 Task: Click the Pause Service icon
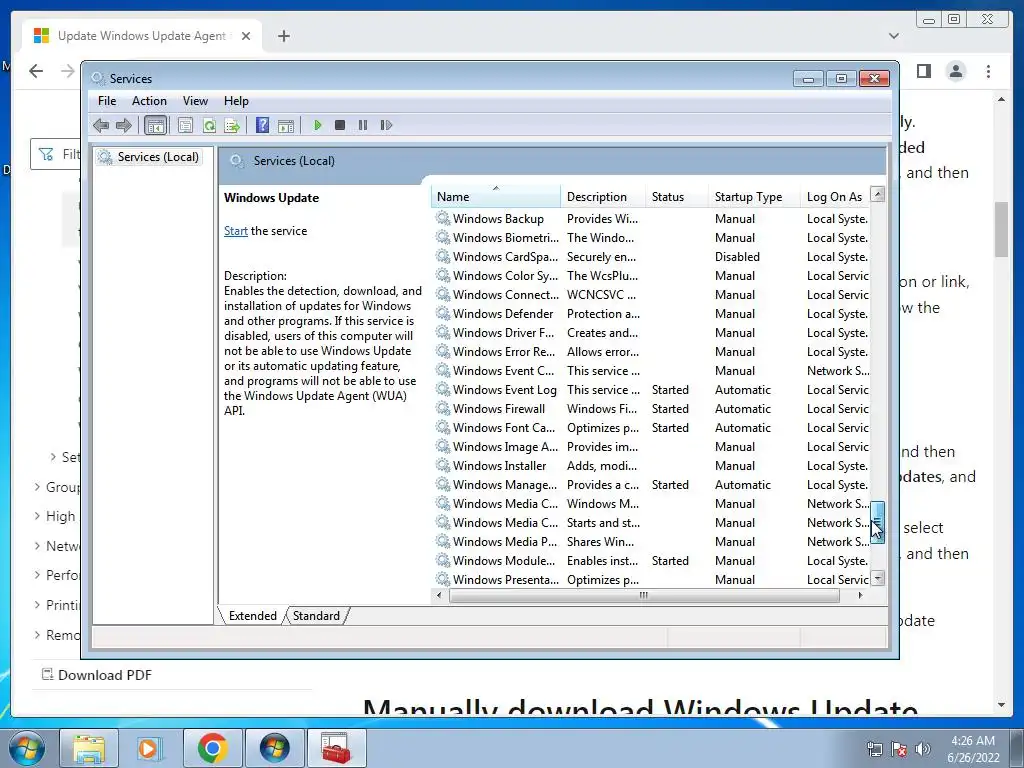(x=363, y=125)
